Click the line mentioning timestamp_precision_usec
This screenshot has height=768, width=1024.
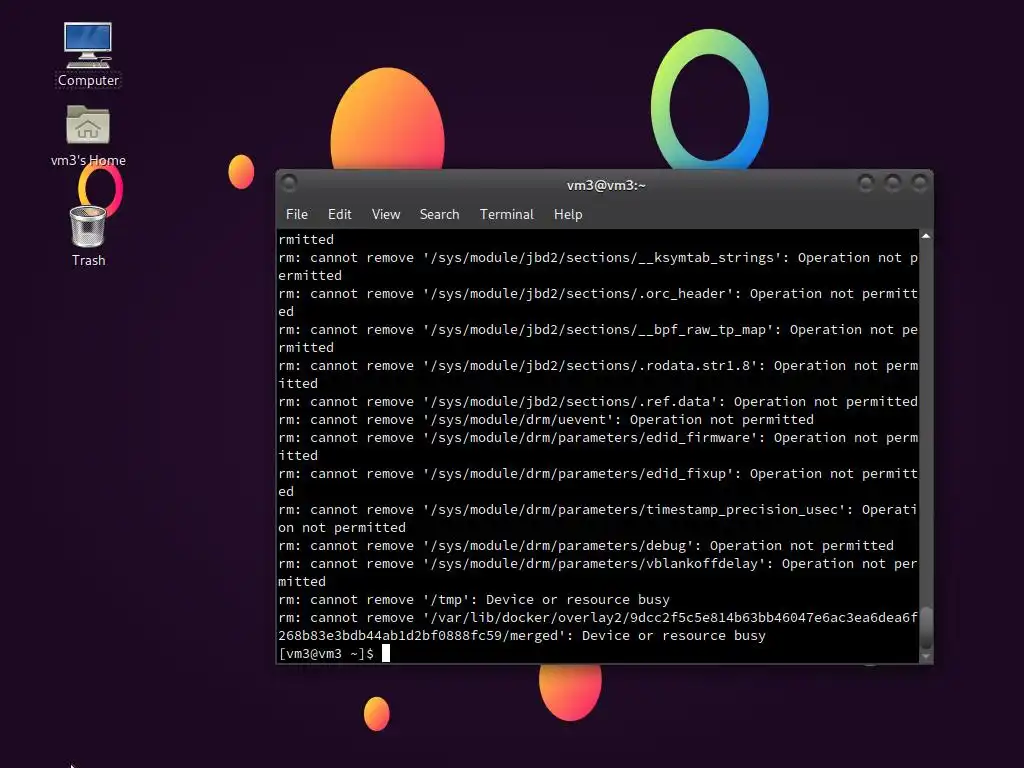(x=598, y=518)
